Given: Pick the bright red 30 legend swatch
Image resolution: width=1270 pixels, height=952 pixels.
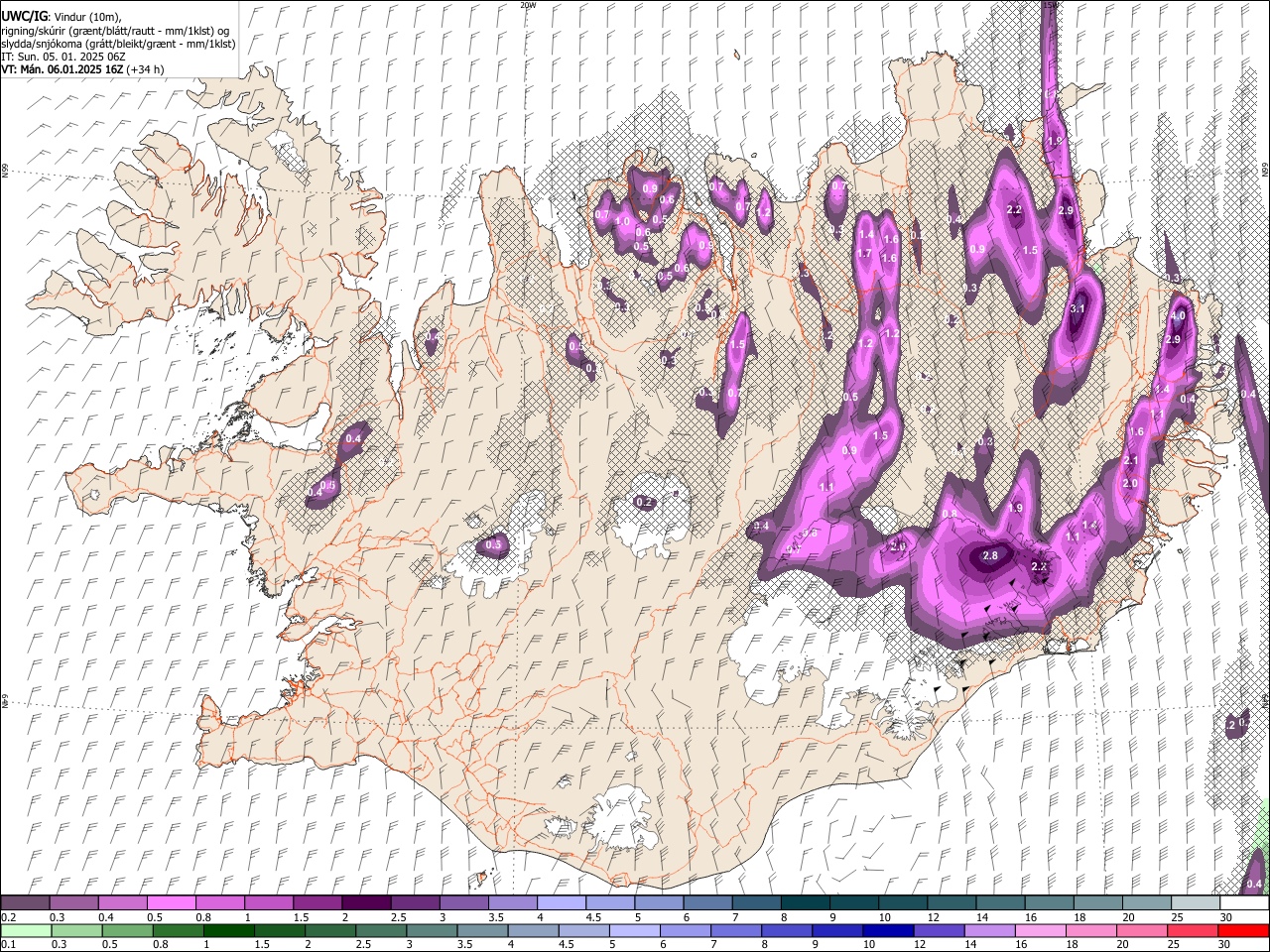Looking at the screenshot, I should 1244,930.
